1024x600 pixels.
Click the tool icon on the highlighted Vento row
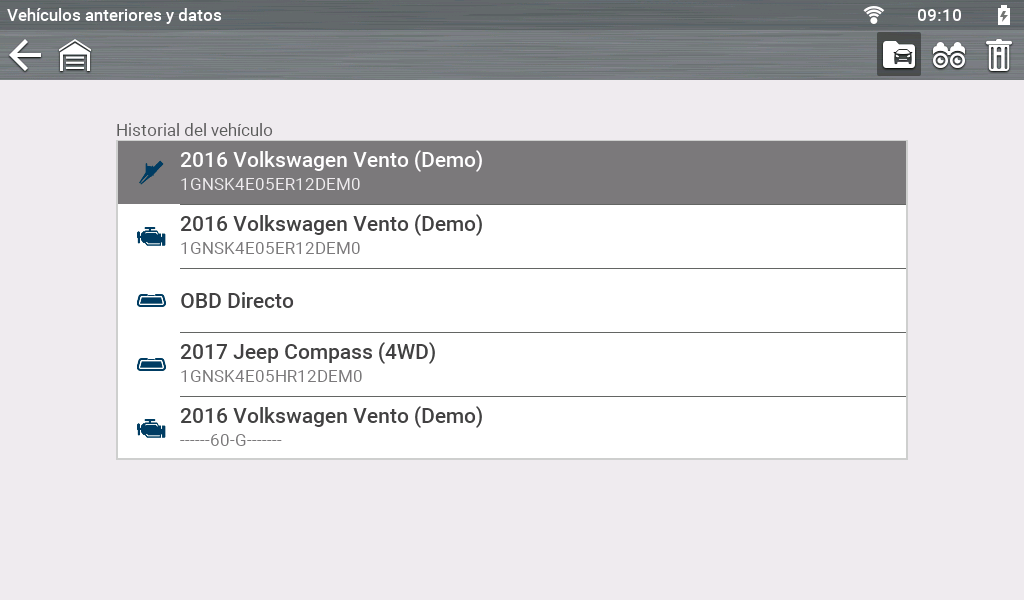(151, 173)
